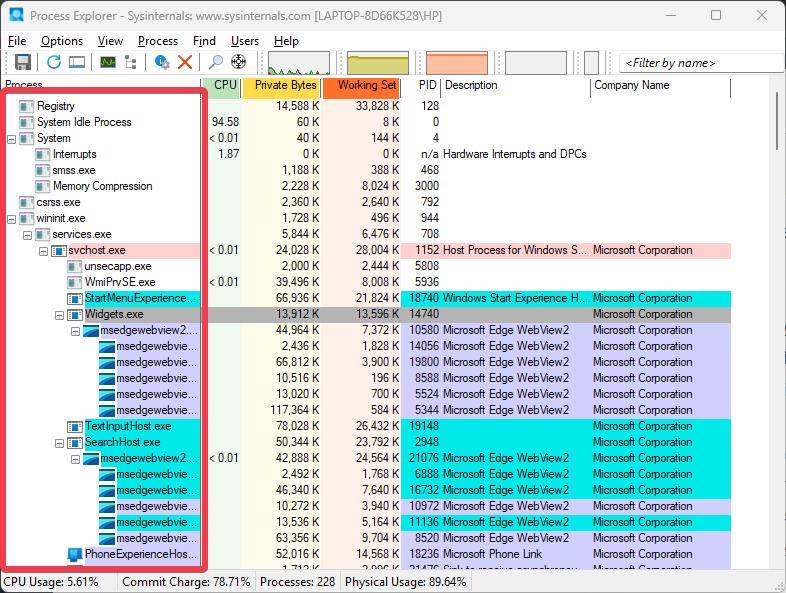Collapse the System process tree node

[x=11, y=138]
